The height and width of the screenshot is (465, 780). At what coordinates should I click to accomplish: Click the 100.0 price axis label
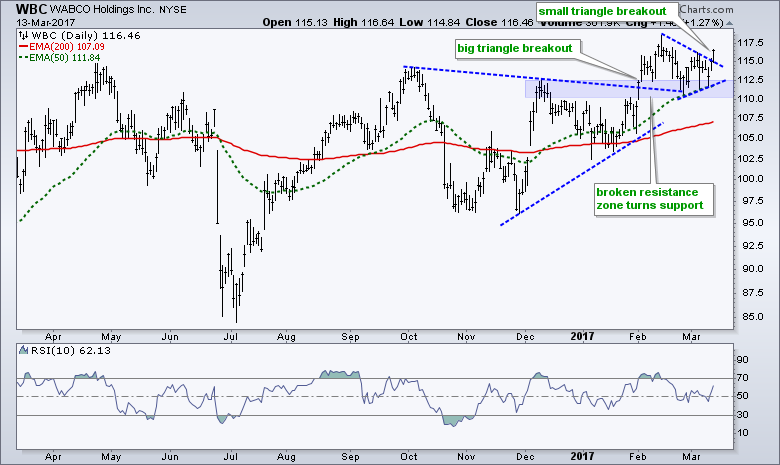coord(750,179)
